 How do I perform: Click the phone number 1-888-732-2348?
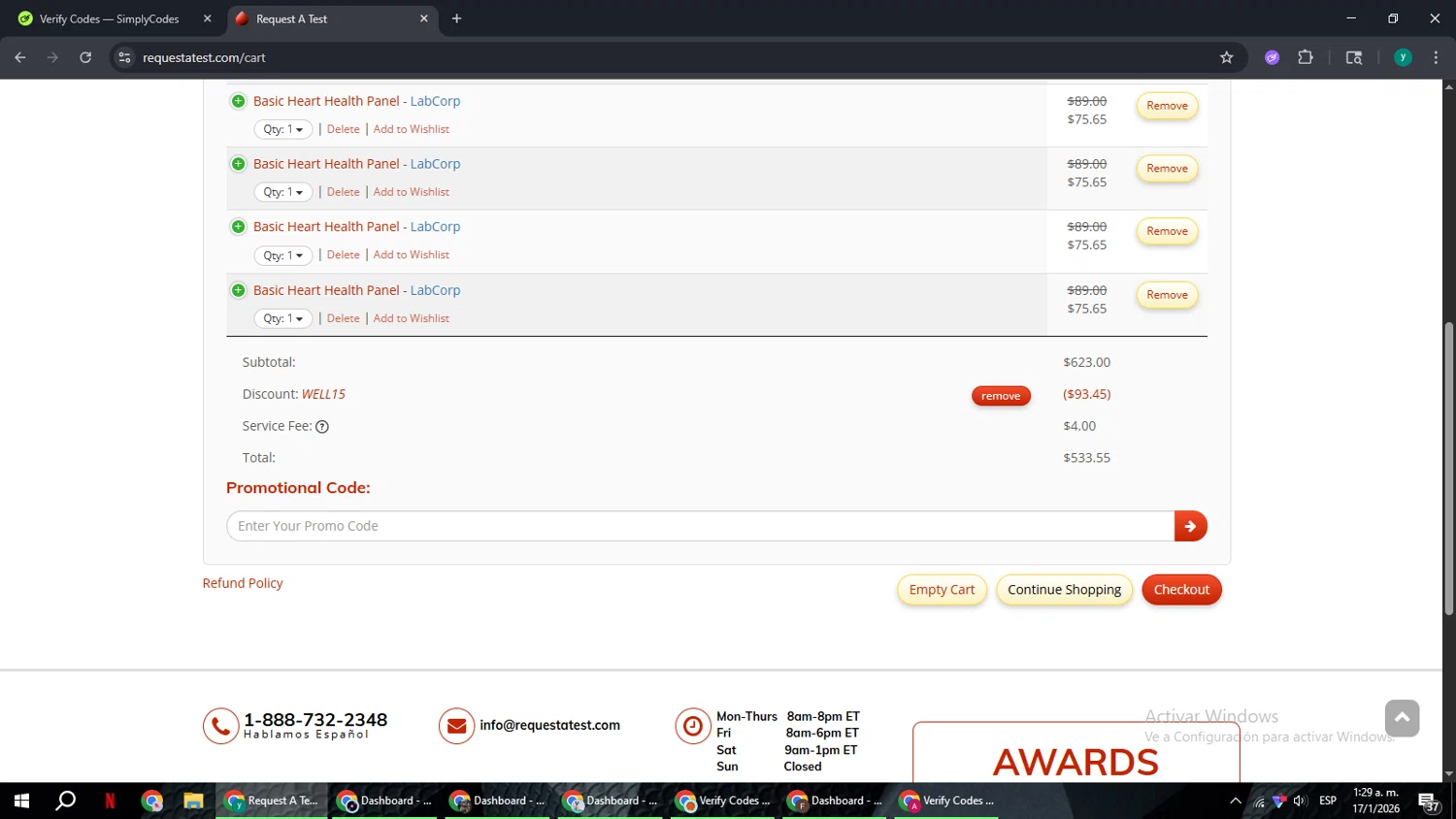click(x=315, y=720)
